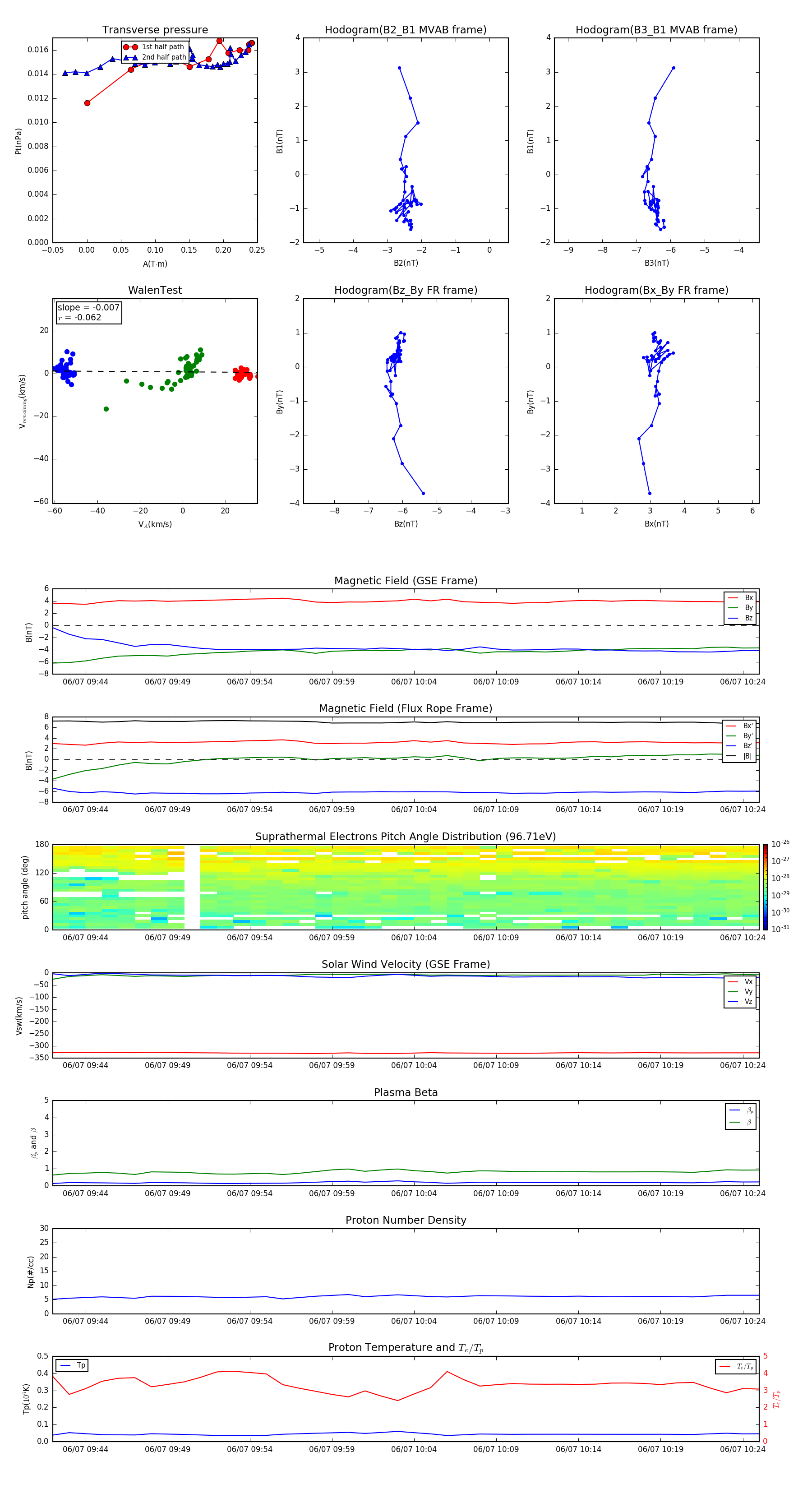Select the "By" entry in GSE legend

click(x=740, y=607)
